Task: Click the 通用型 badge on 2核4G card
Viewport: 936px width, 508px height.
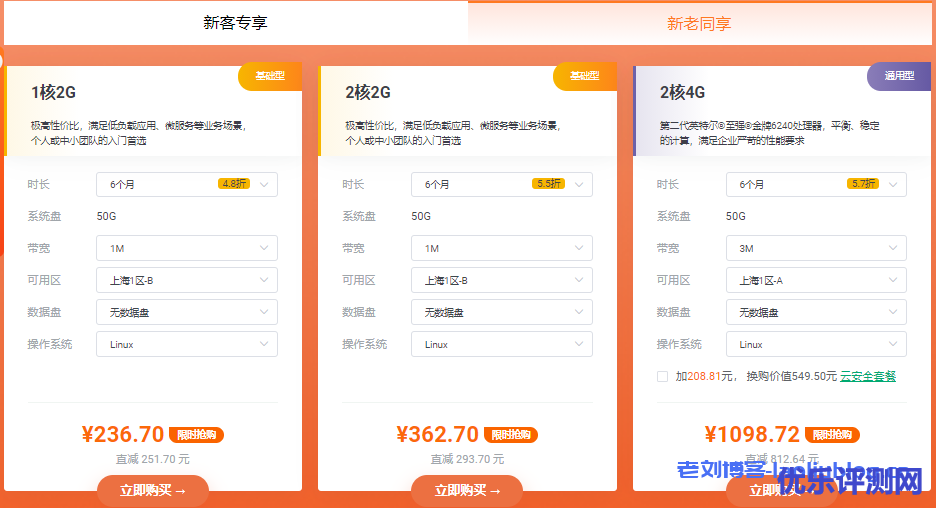Action: coord(899,76)
